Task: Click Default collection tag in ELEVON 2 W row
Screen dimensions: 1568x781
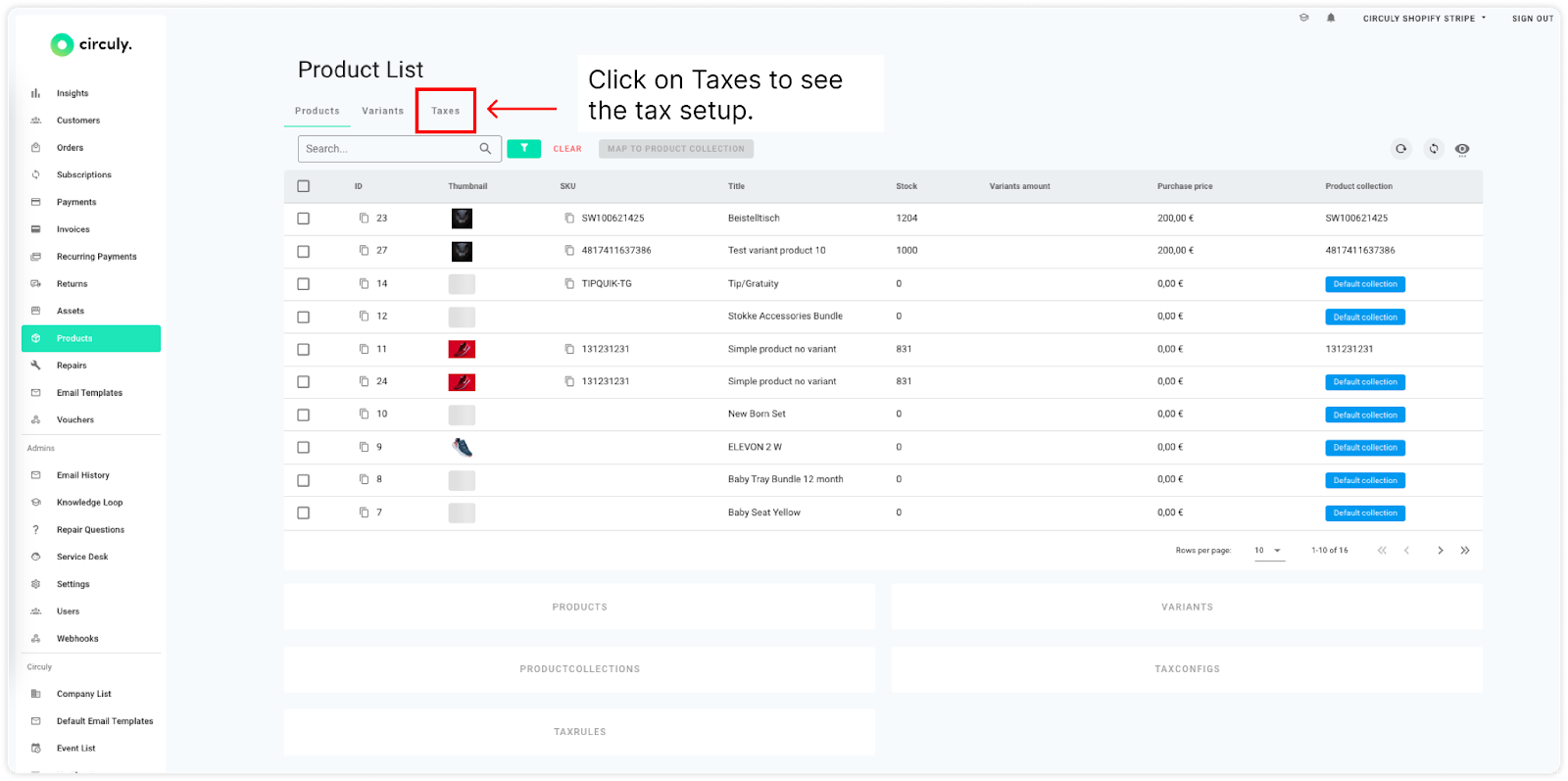Action: [1365, 448]
